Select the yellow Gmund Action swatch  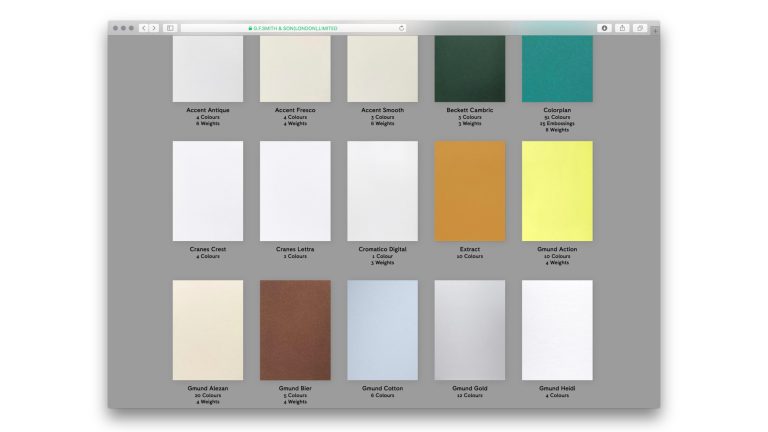coord(557,191)
